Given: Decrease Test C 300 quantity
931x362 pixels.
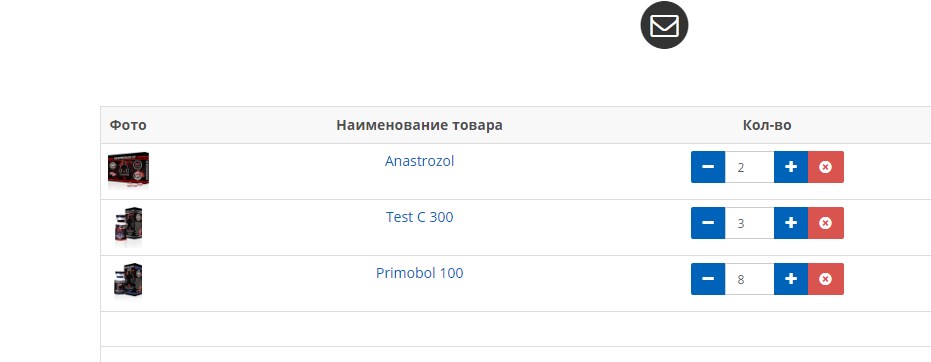Looking at the screenshot, I should (x=708, y=223).
